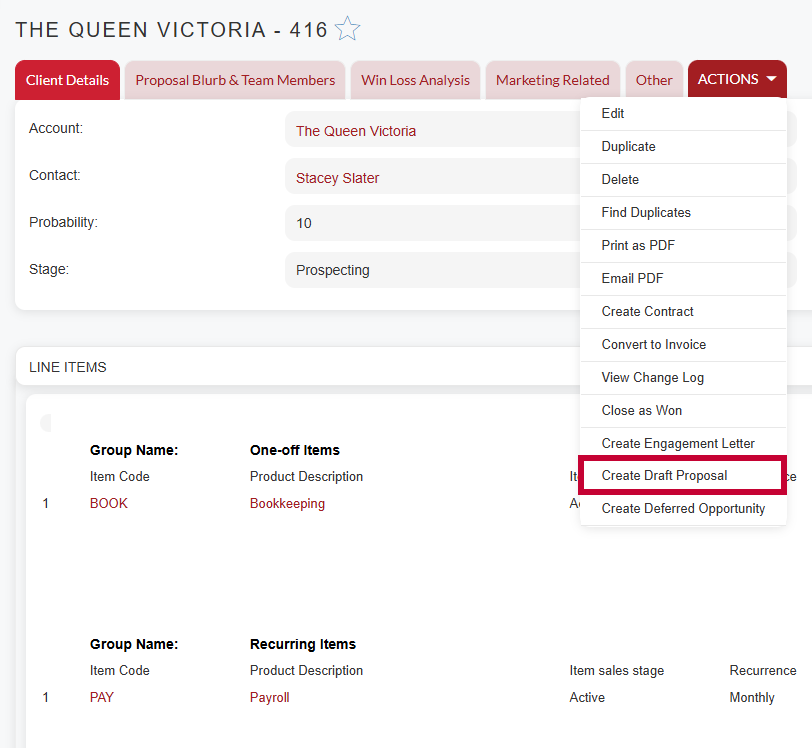Screen dimensions: 812x748
Task: Choose Close as Won
Action: click(x=683, y=411)
